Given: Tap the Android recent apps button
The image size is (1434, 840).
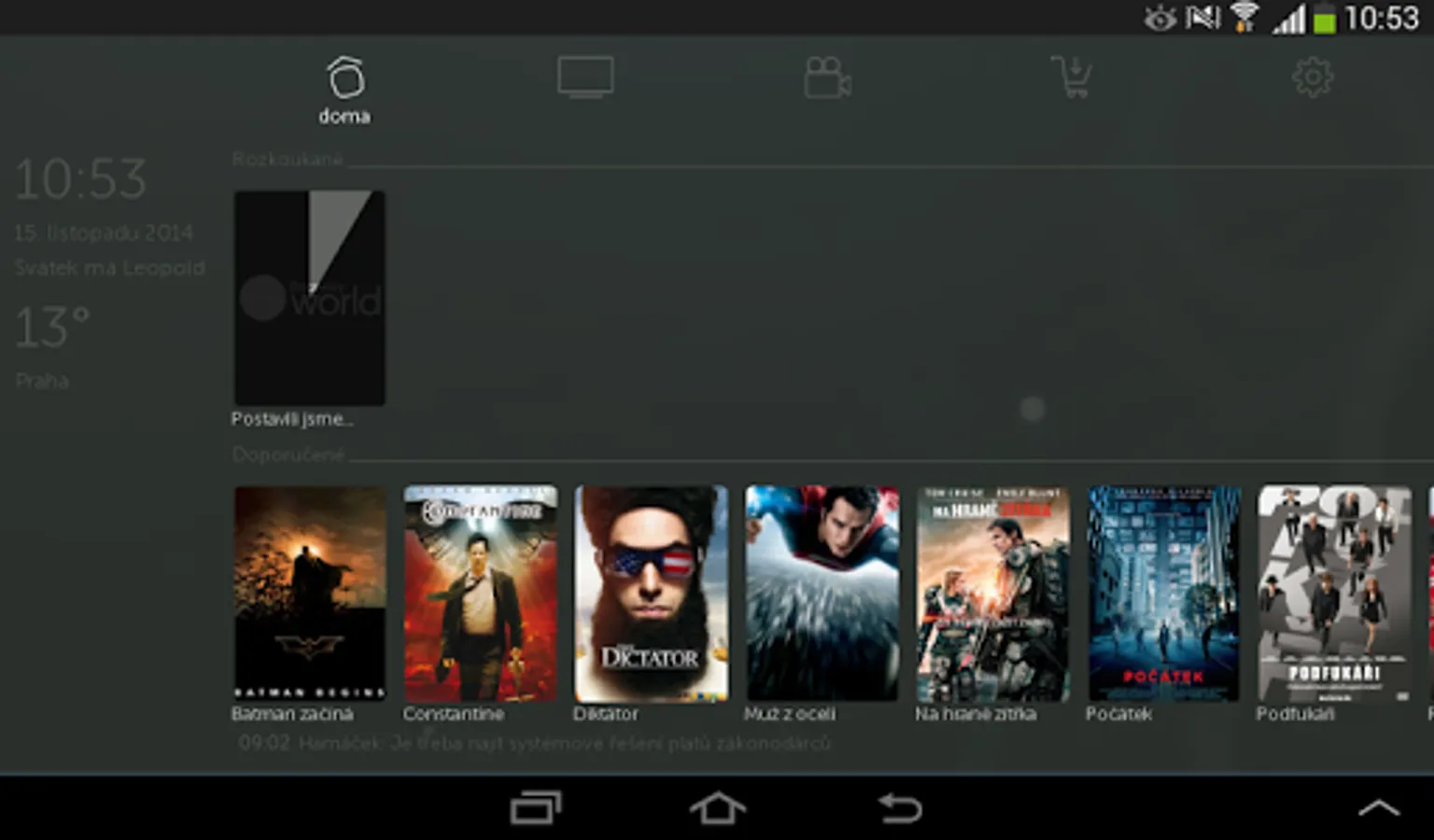Looking at the screenshot, I should click(x=536, y=808).
